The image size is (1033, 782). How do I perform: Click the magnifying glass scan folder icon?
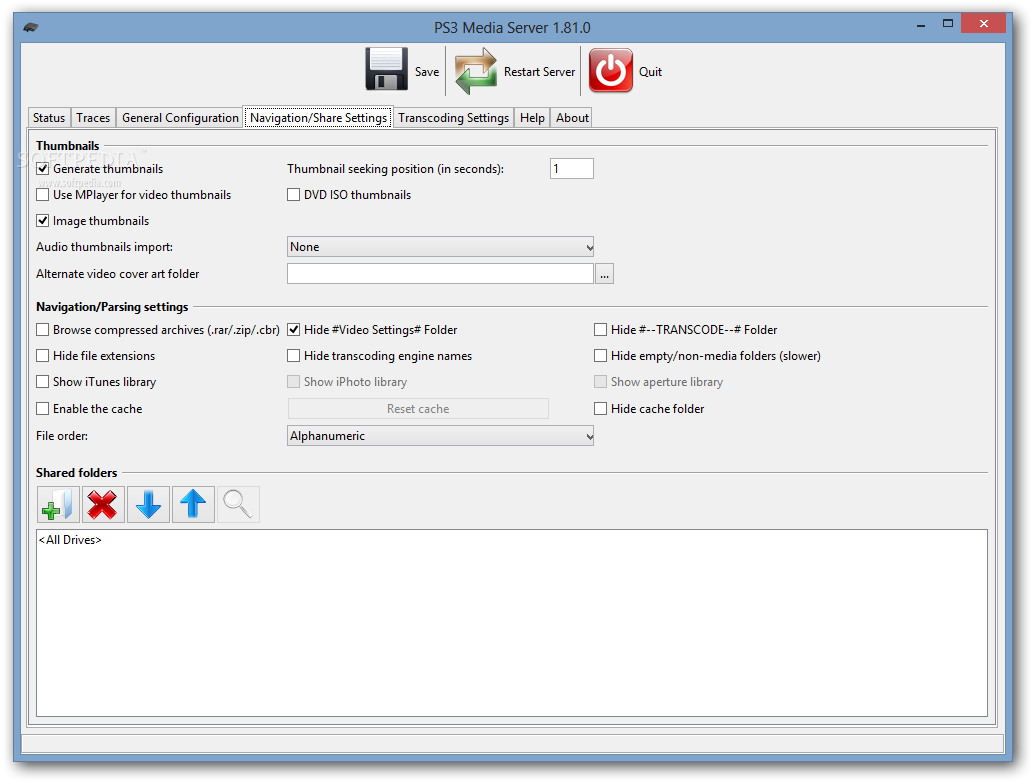tap(238, 505)
